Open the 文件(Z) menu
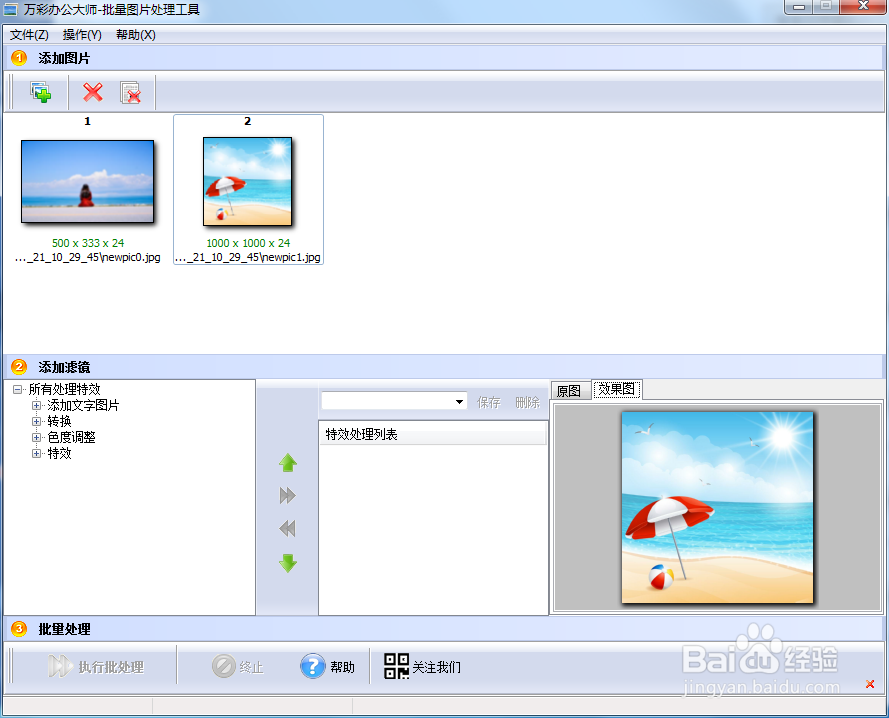 [29, 35]
